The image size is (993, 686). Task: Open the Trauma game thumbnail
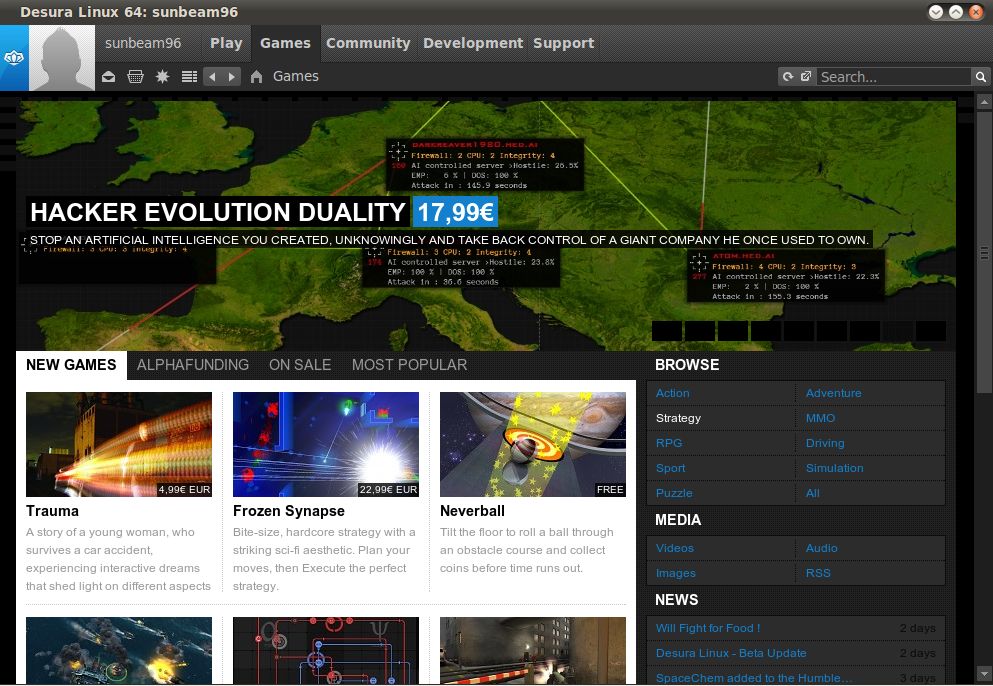119,444
